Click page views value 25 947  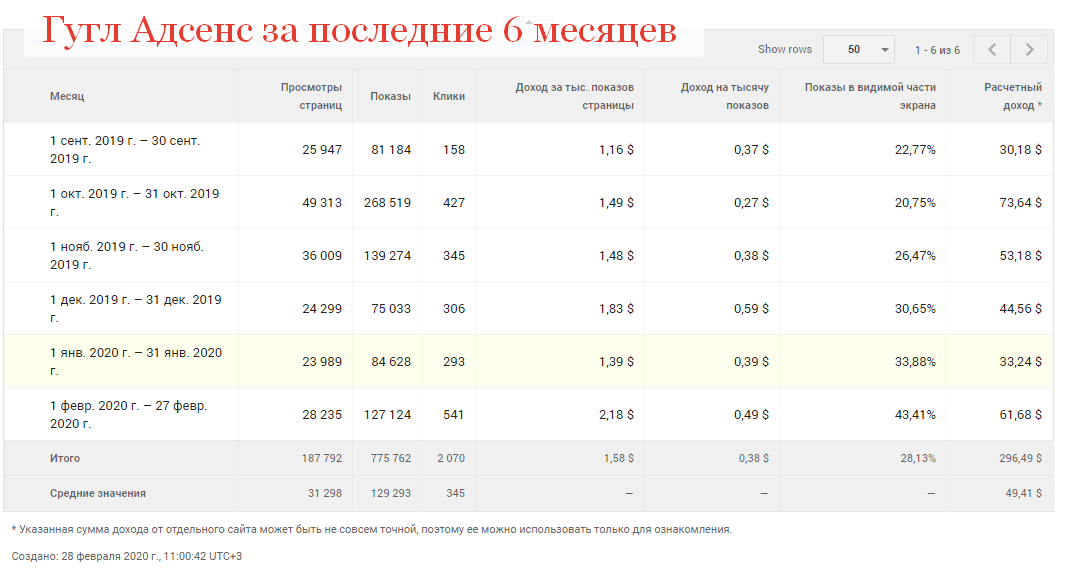[x=322, y=150]
